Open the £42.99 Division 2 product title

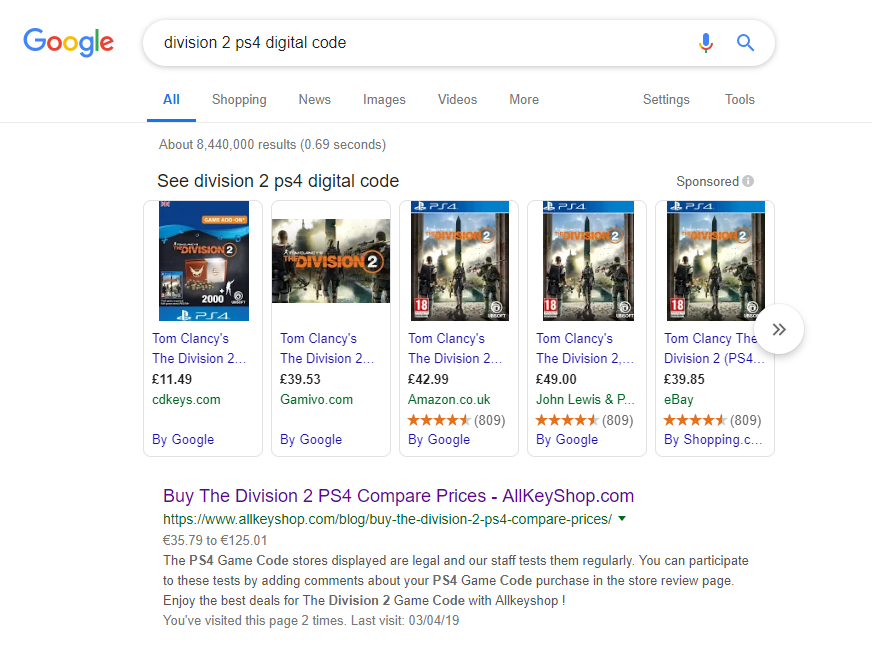coord(455,348)
